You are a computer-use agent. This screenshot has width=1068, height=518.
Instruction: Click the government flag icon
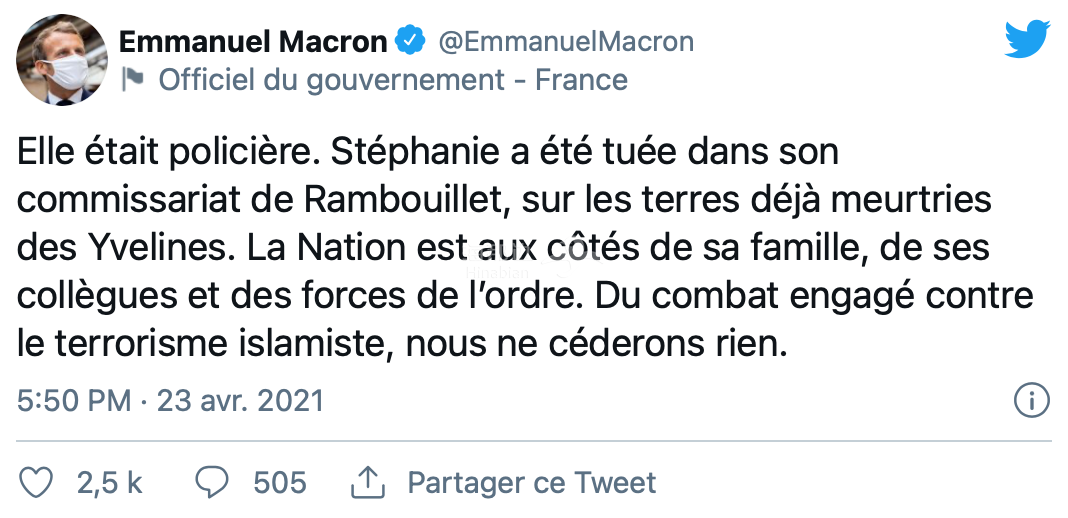pos(132,80)
